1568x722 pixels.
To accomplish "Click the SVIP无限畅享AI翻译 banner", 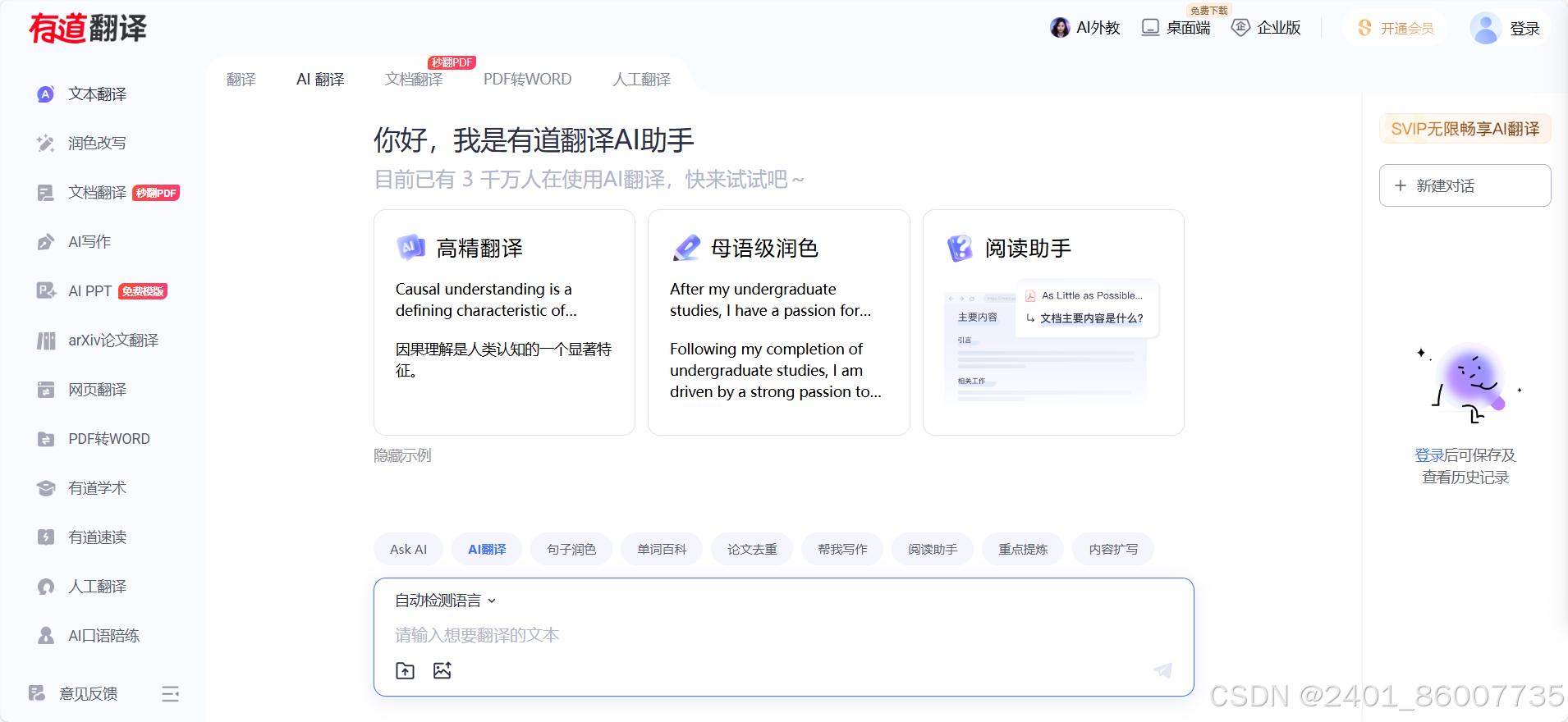I will click(x=1465, y=129).
